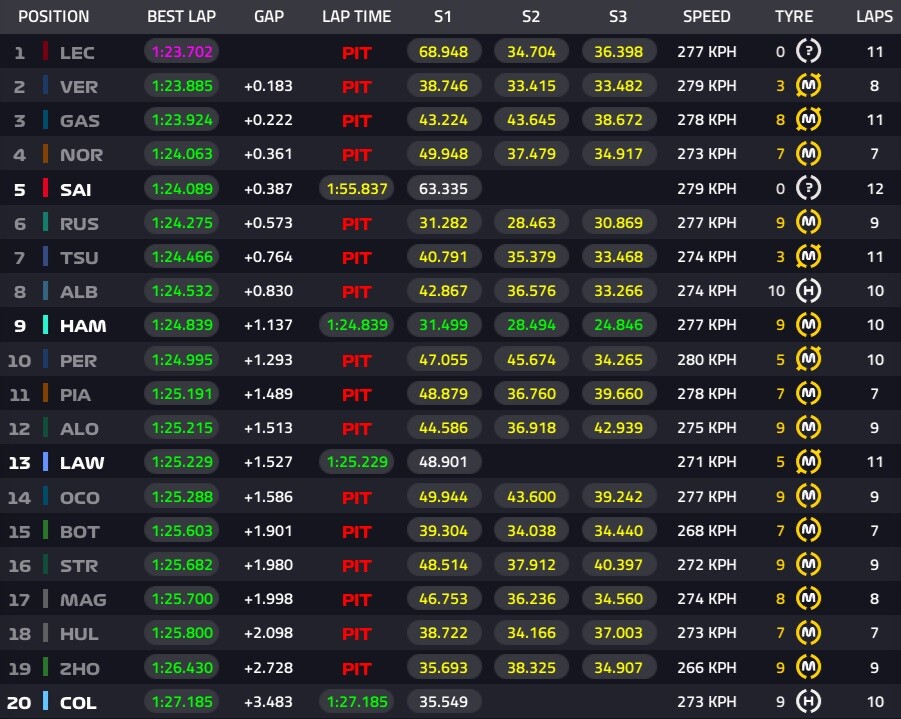Click Norris's medium tyre icon

(x=808, y=155)
